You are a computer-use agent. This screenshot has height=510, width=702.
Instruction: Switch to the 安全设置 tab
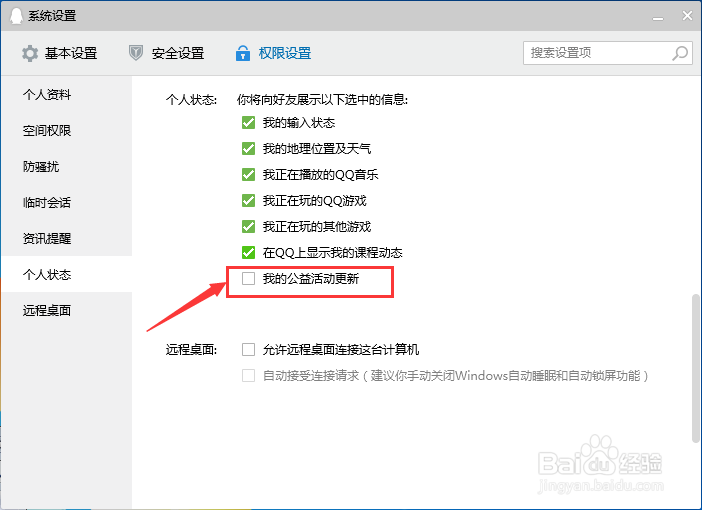167,53
